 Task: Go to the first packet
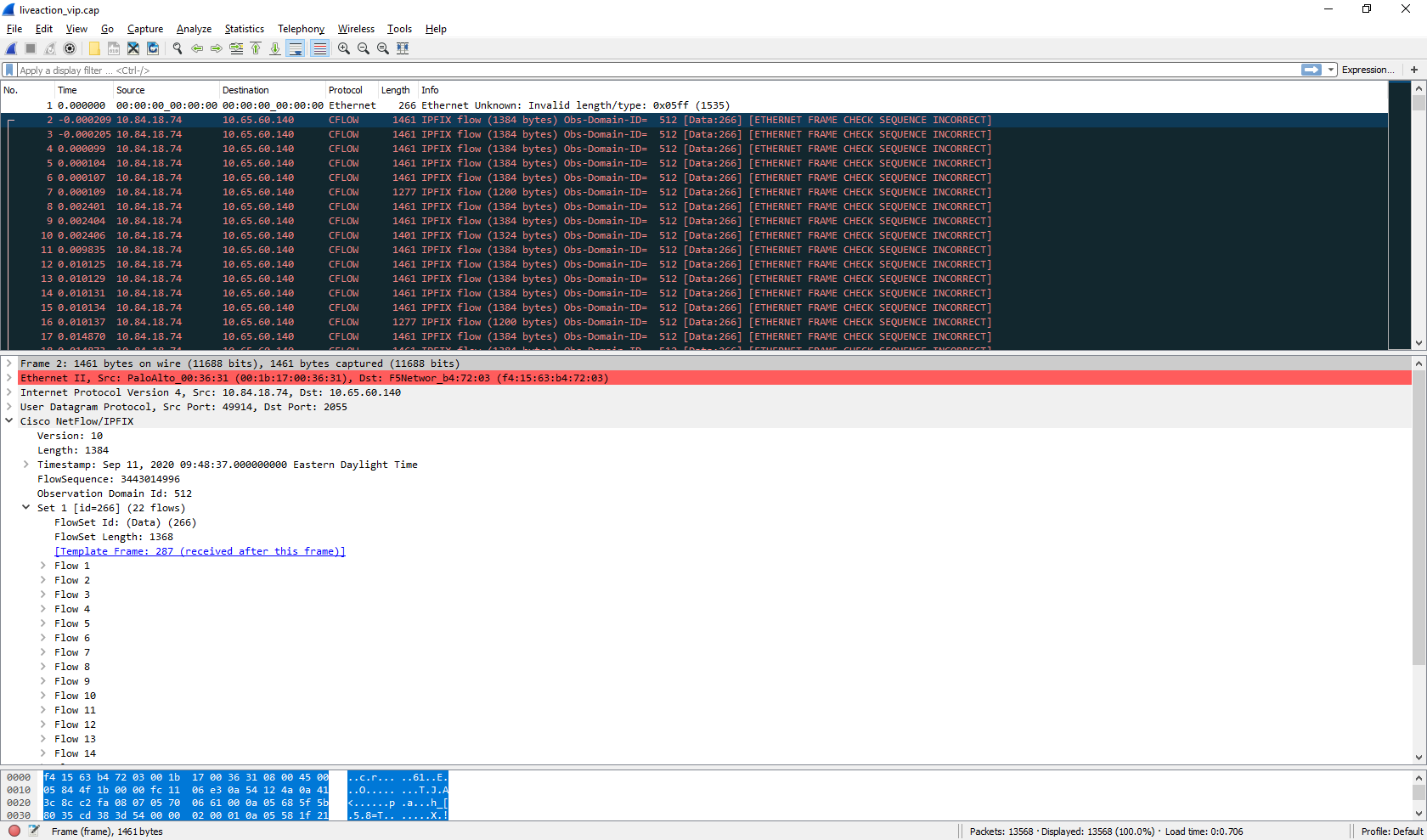(x=256, y=48)
